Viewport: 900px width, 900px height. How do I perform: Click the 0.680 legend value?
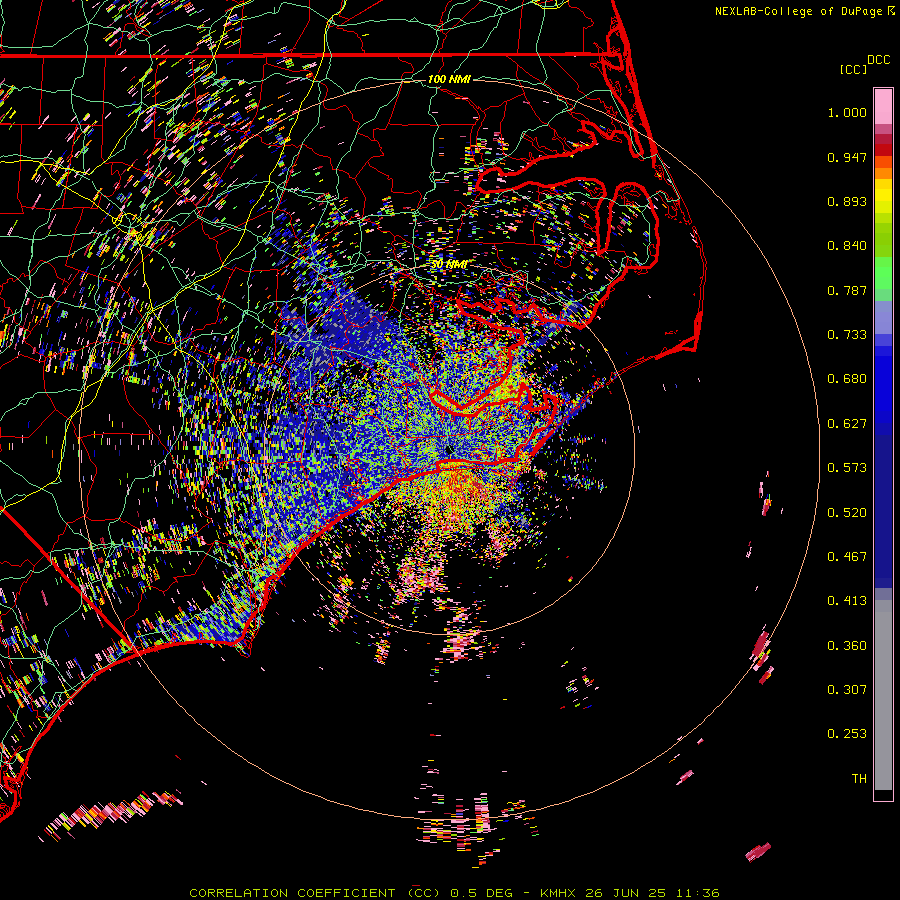tap(847, 379)
